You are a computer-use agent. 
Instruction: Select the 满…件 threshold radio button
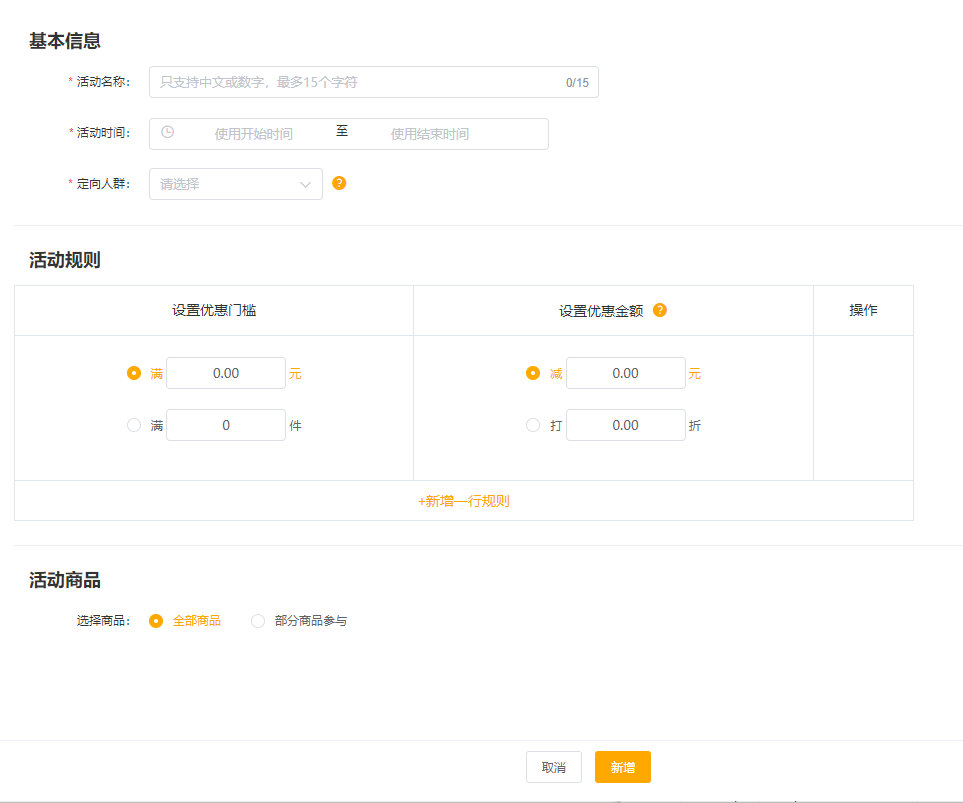pyautogui.click(x=134, y=425)
